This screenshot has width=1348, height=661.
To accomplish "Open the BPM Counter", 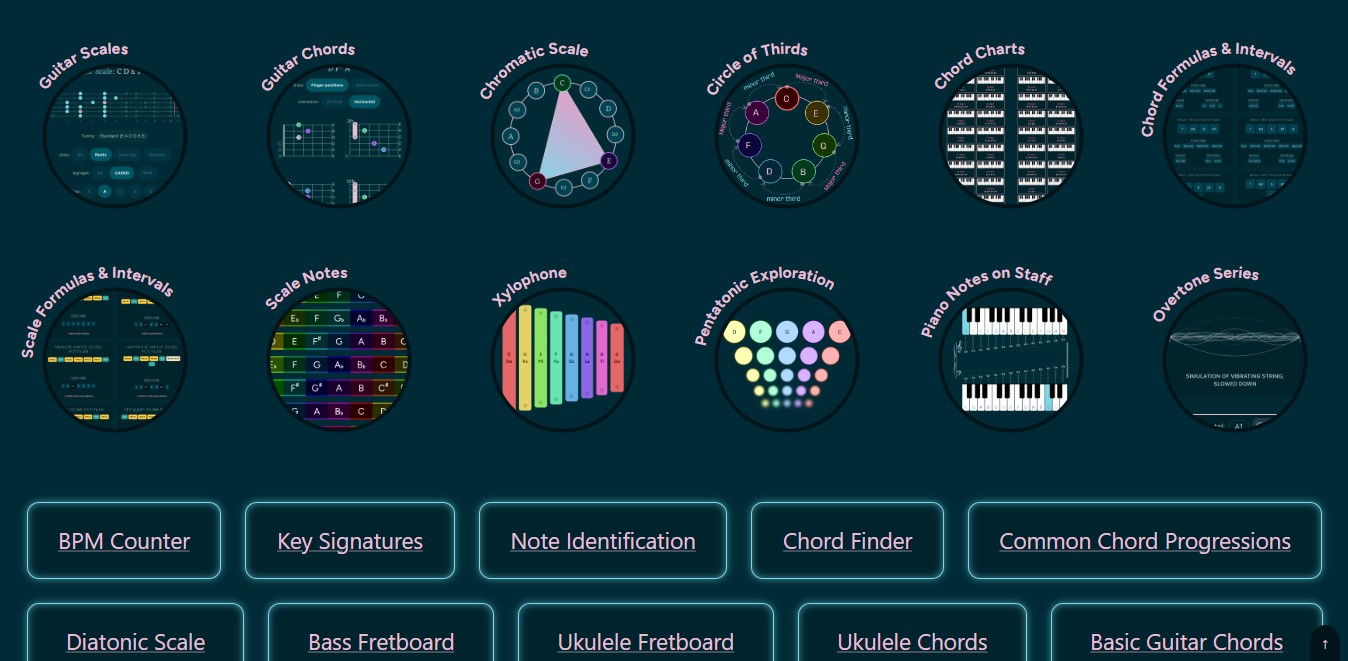I will [124, 540].
